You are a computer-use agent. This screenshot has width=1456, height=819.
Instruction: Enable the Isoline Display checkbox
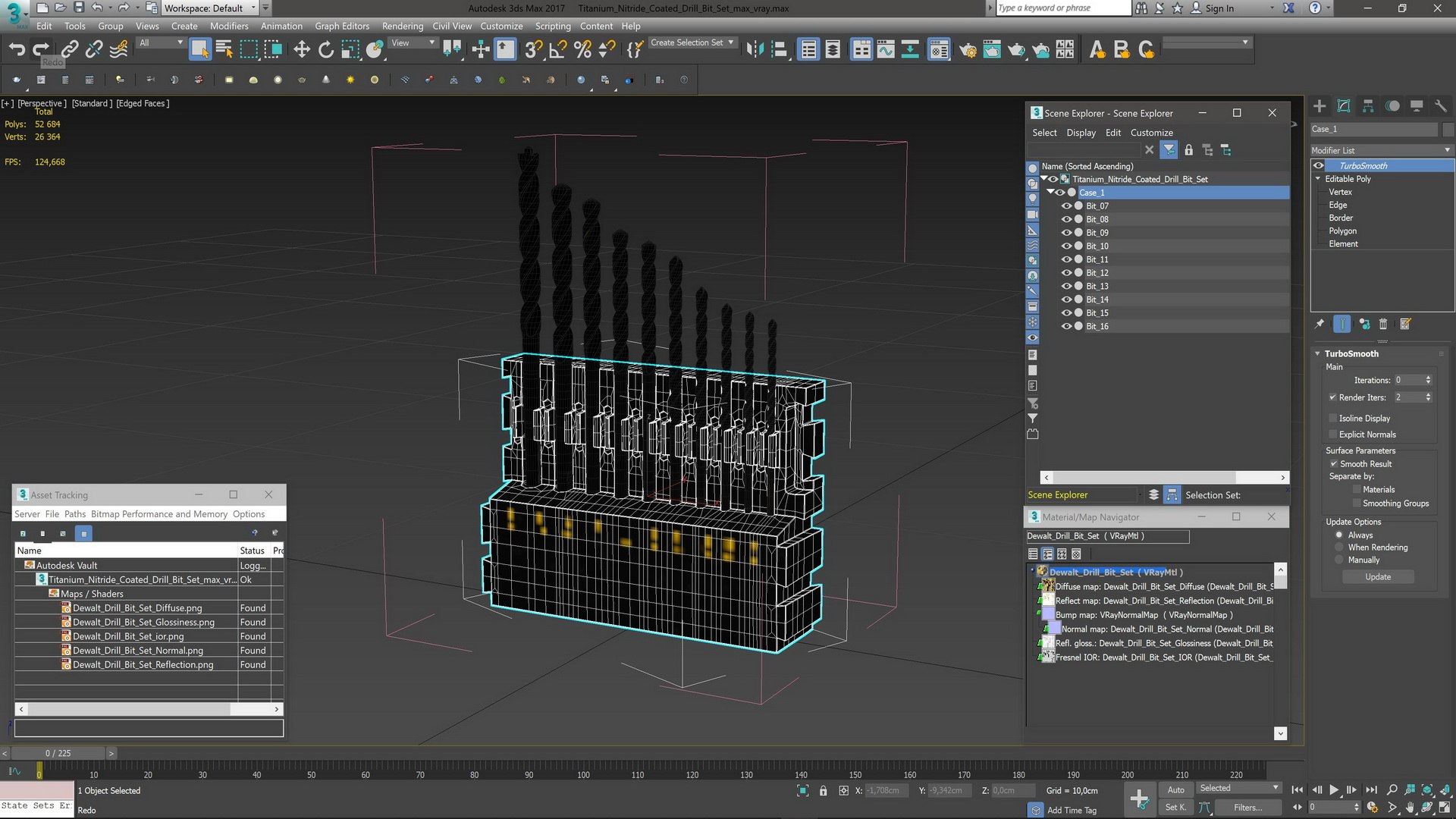click(1333, 419)
